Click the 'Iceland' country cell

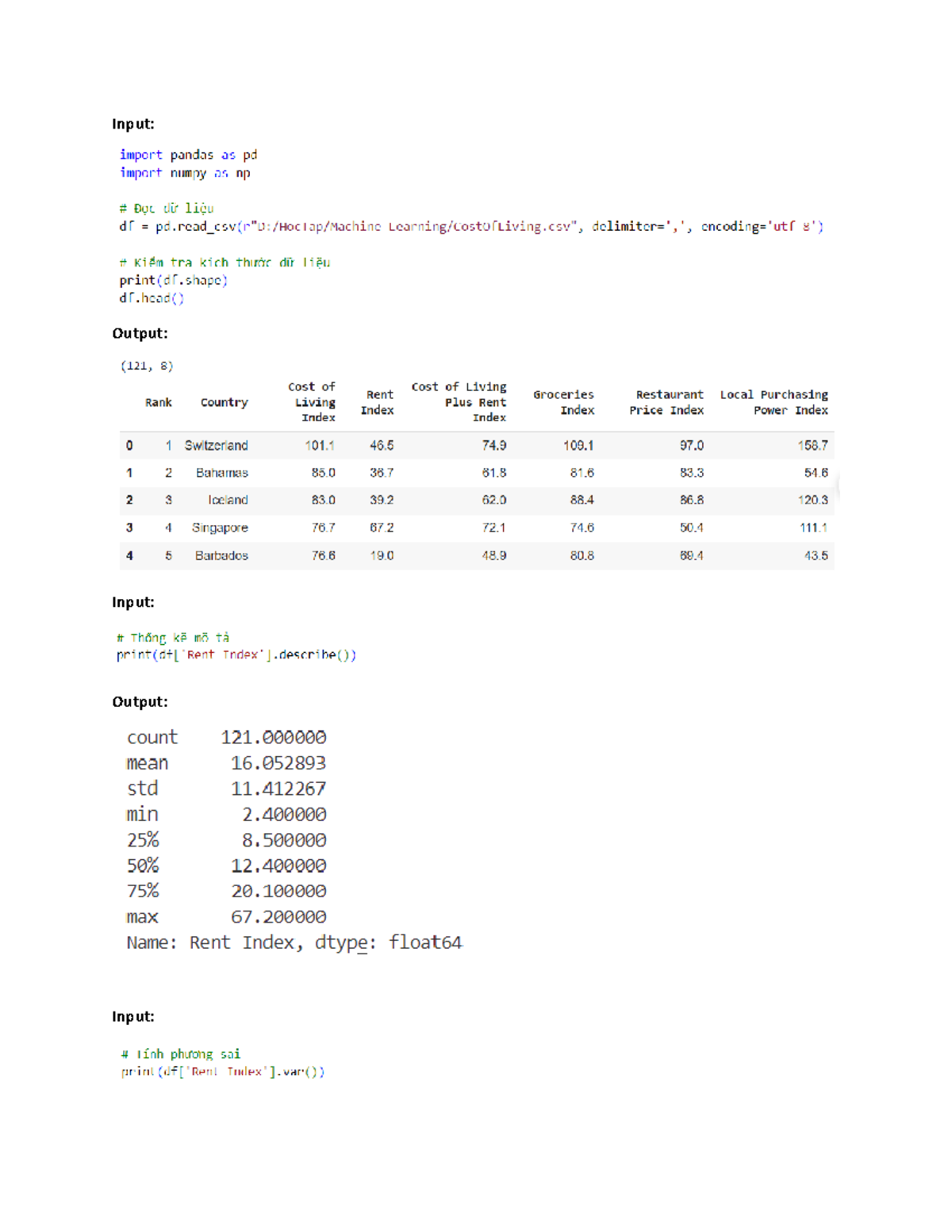[x=228, y=501]
